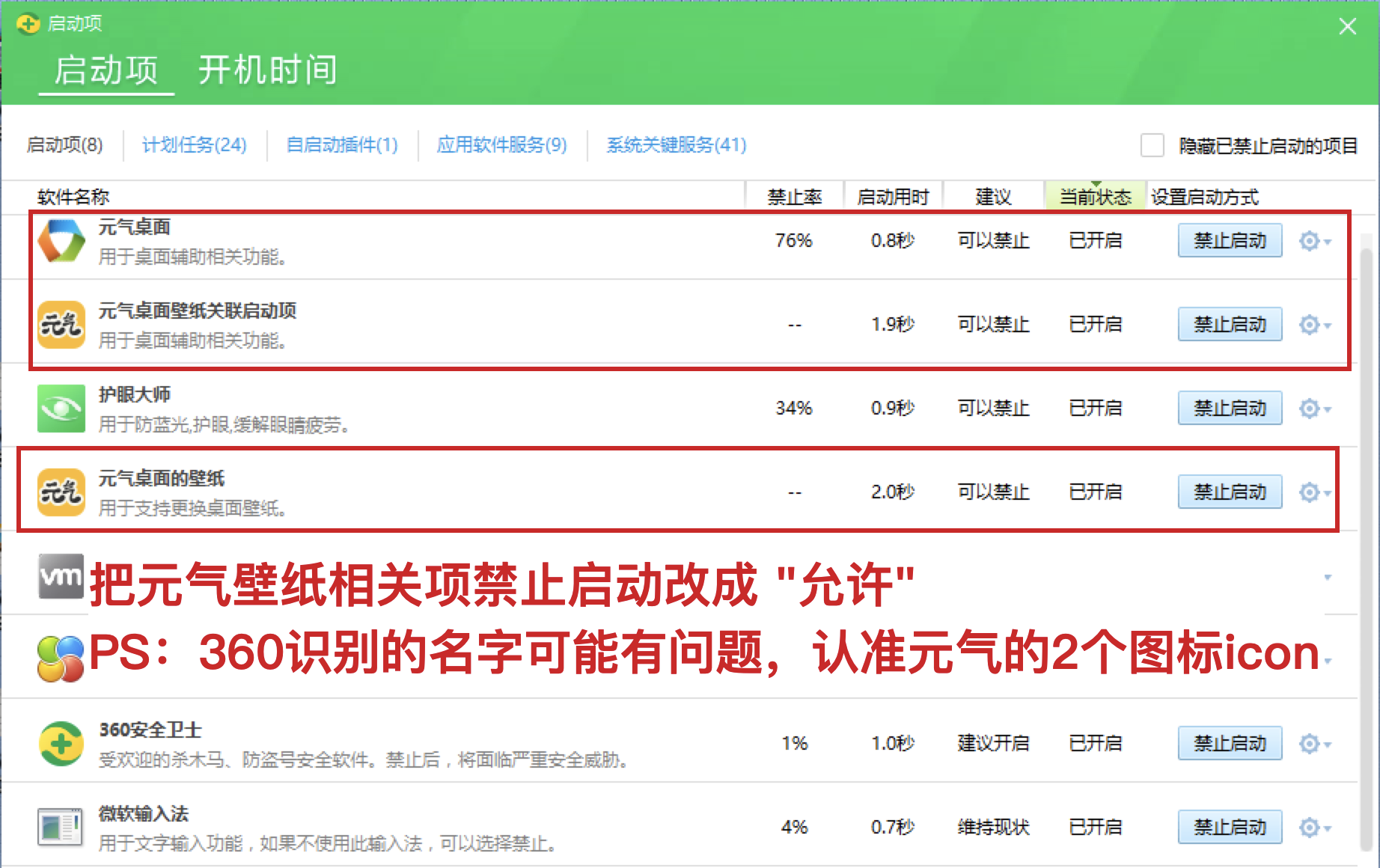Screen dimensions: 1380x868
Task: Open 应用软件服务(9) sub-tab
Action: click(502, 144)
